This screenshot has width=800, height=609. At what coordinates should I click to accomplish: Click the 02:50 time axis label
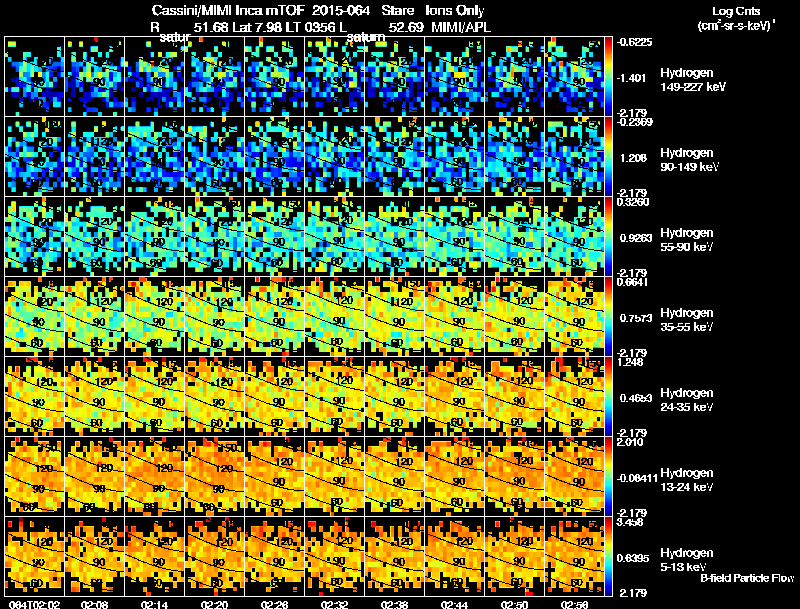(514, 605)
